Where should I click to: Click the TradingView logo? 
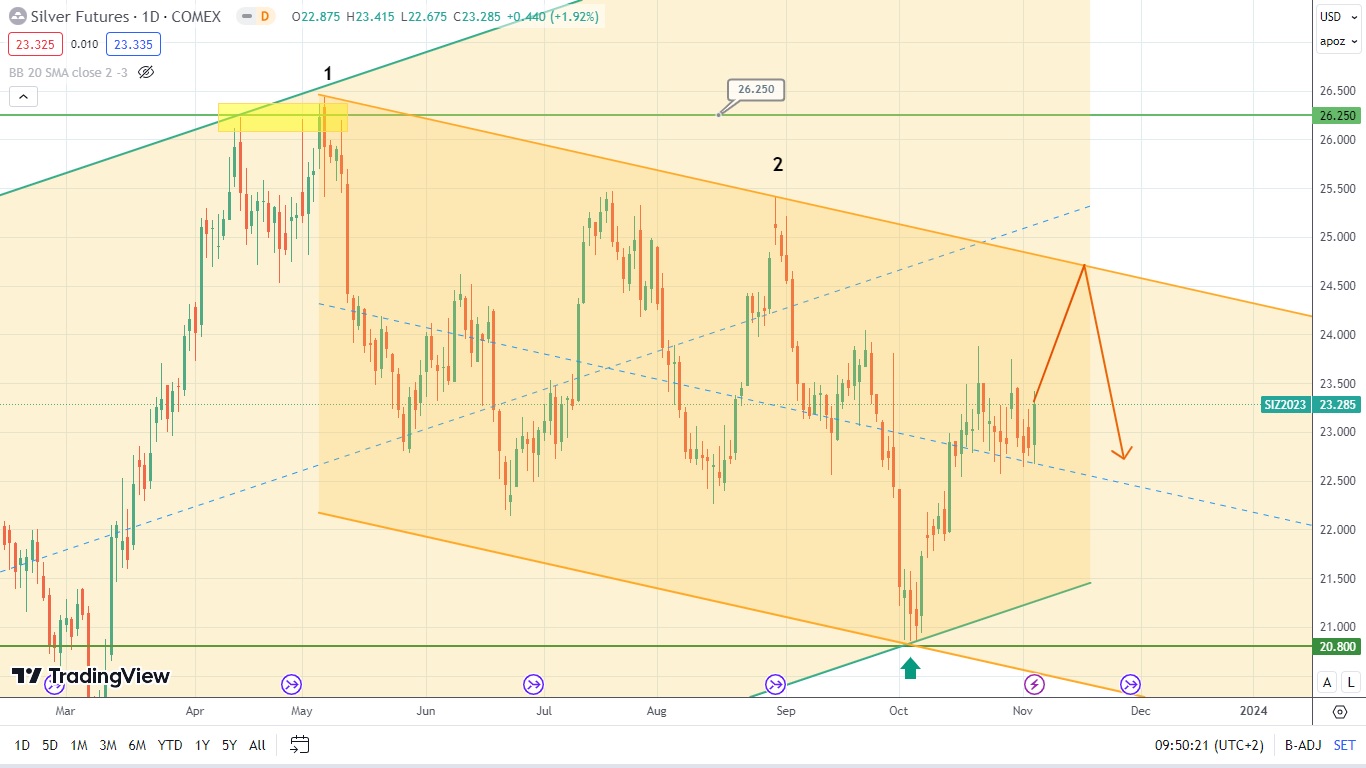(90, 677)
